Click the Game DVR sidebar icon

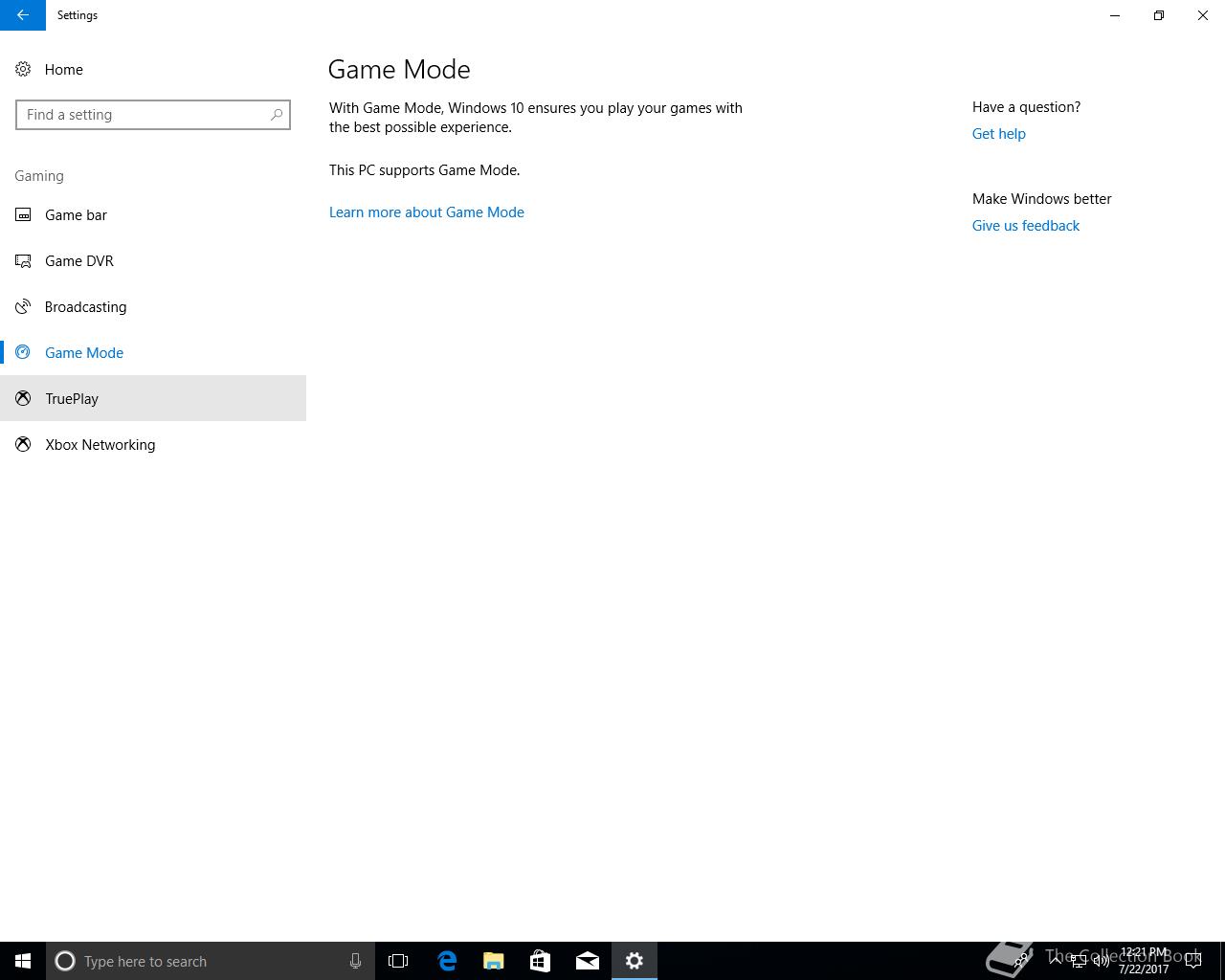pos(23,260)
